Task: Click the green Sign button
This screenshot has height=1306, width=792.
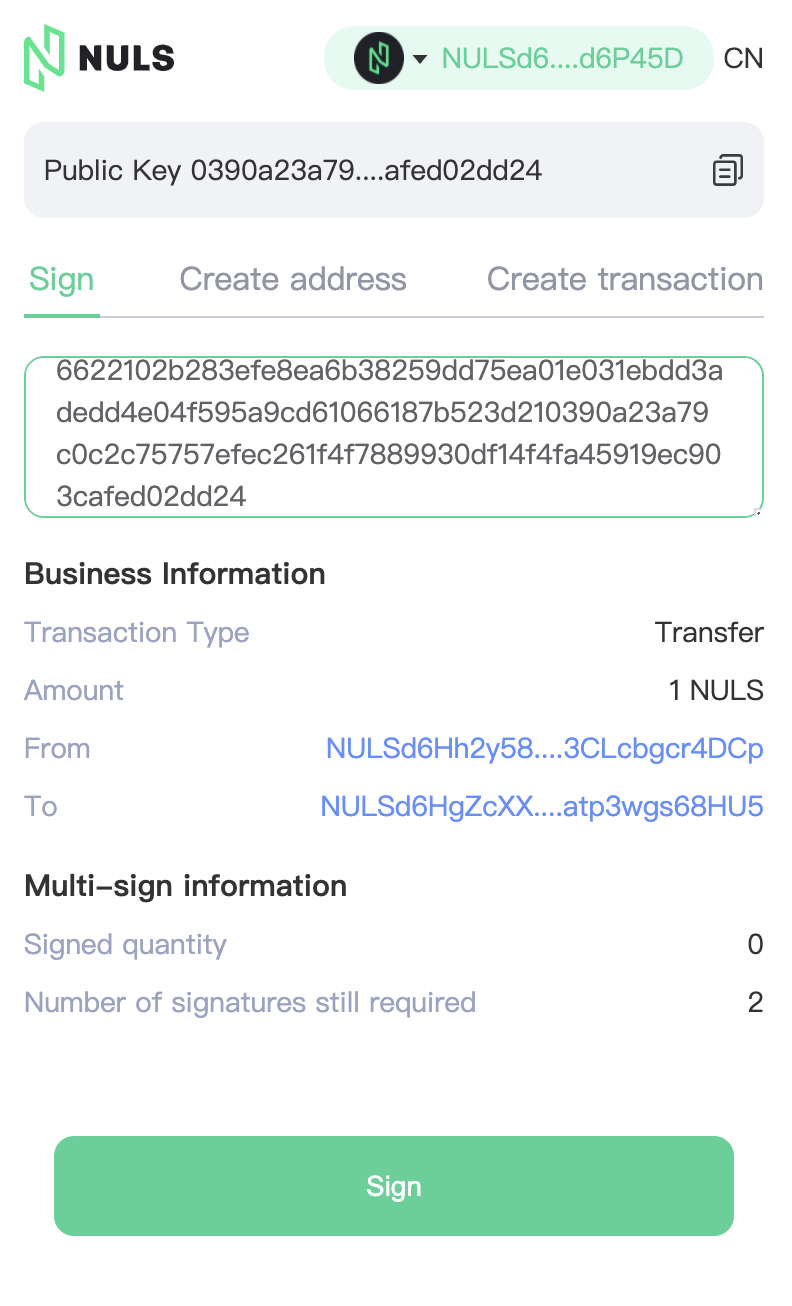Action: coord(394,1186)
